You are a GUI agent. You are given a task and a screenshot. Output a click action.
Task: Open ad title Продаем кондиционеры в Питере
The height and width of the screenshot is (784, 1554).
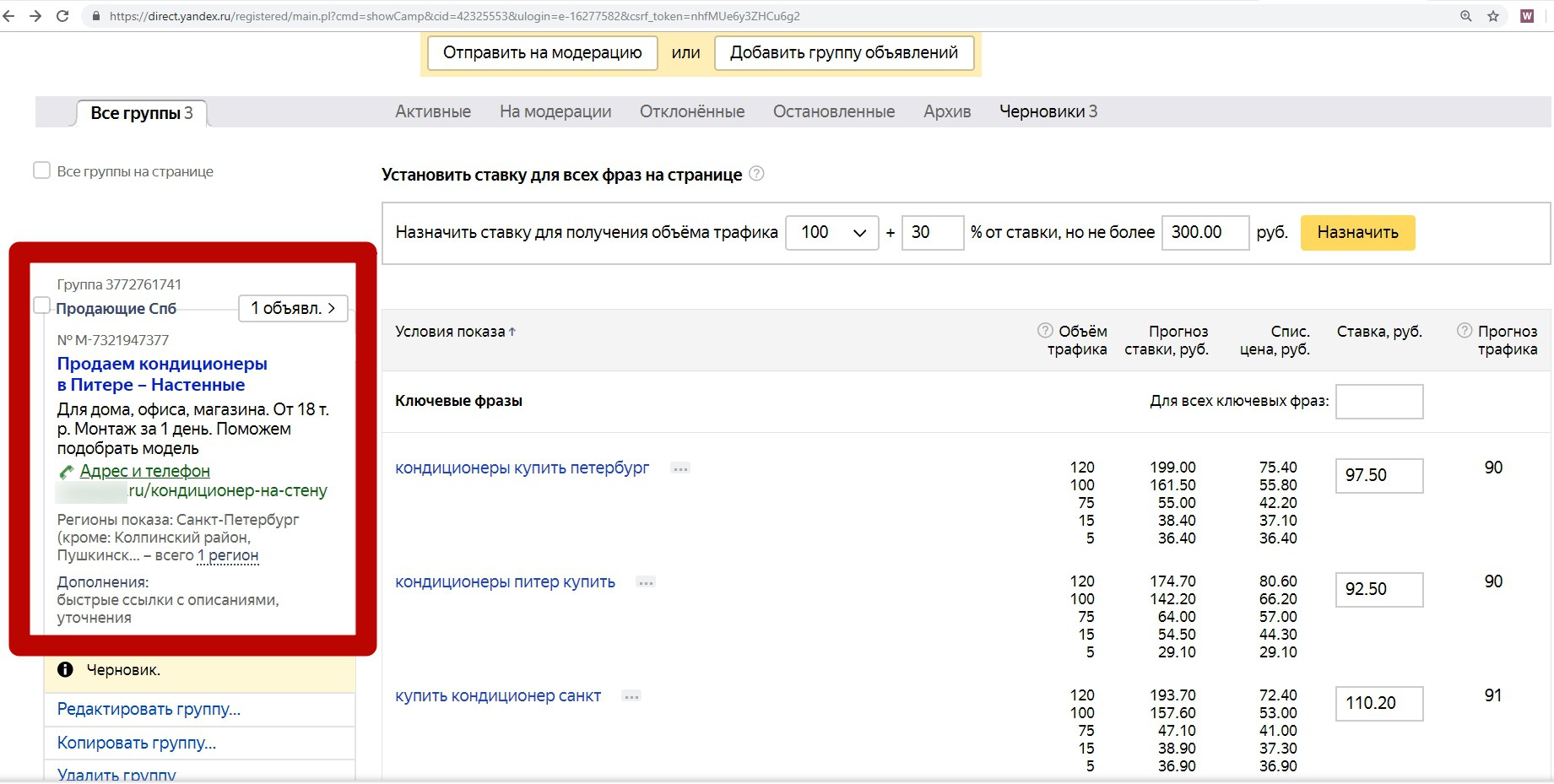[x=162, y=374]
